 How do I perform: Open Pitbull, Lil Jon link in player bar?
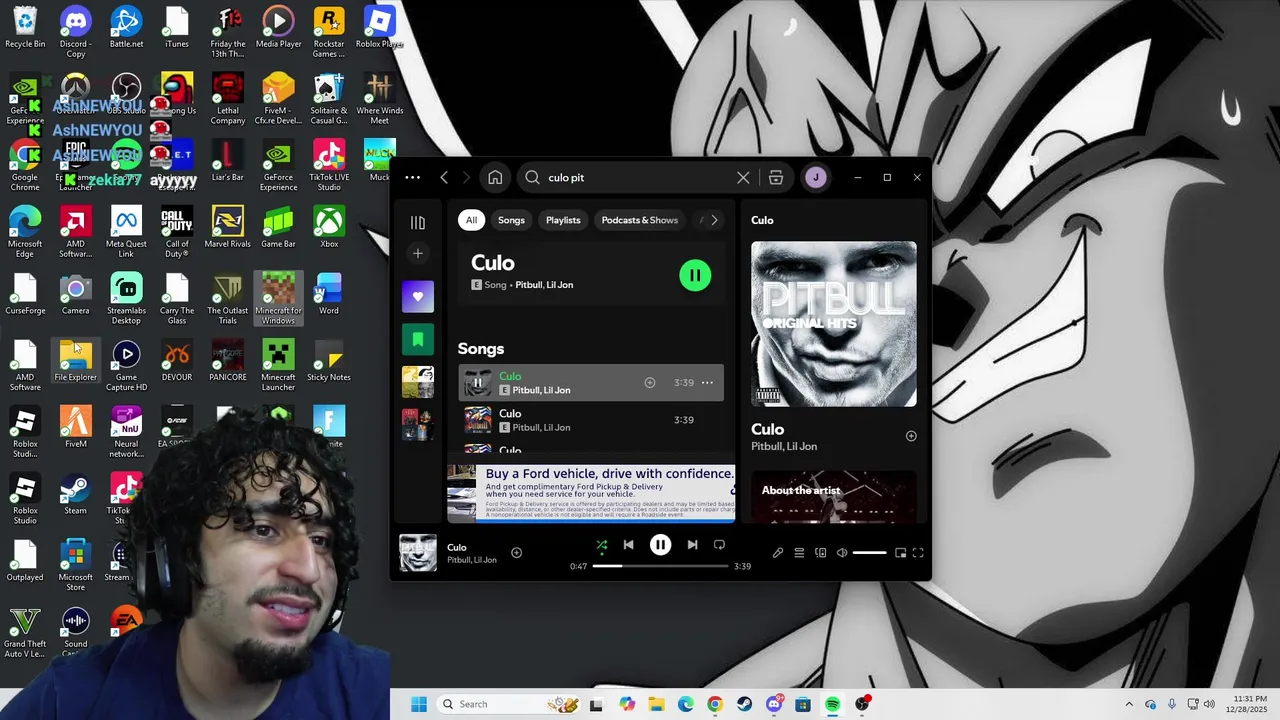tap(472, 560)
